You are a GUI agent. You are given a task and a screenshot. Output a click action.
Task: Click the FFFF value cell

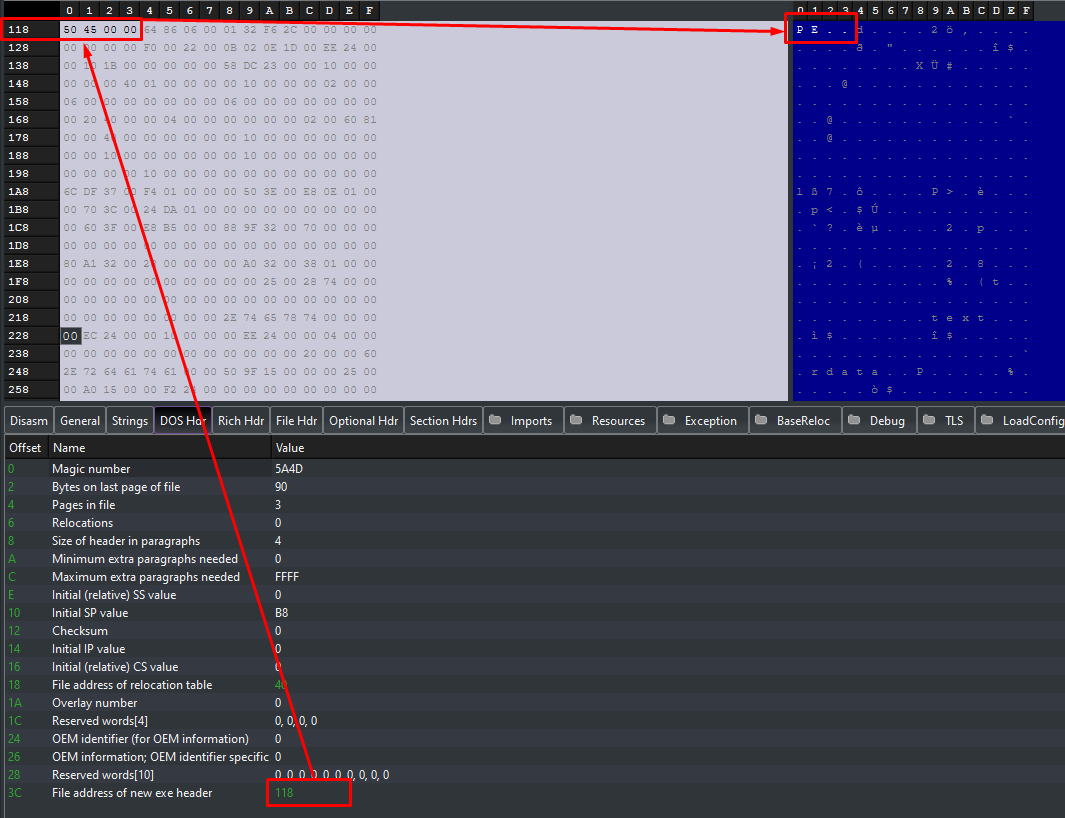[x=287, y=577]
